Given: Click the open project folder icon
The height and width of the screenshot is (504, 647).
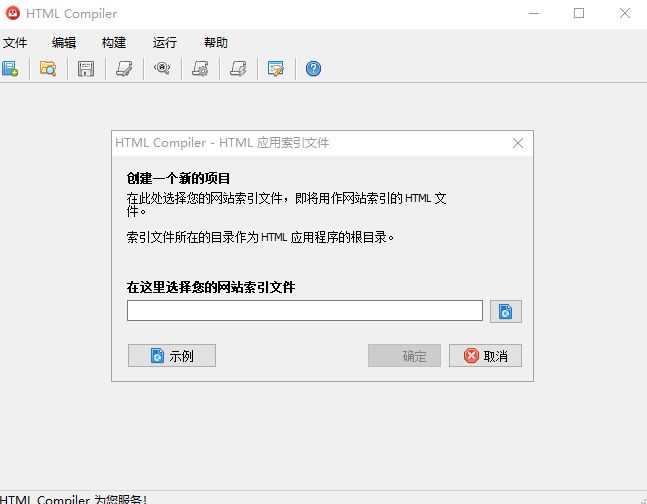Looking at the screenshot, I should pos(47,69).
